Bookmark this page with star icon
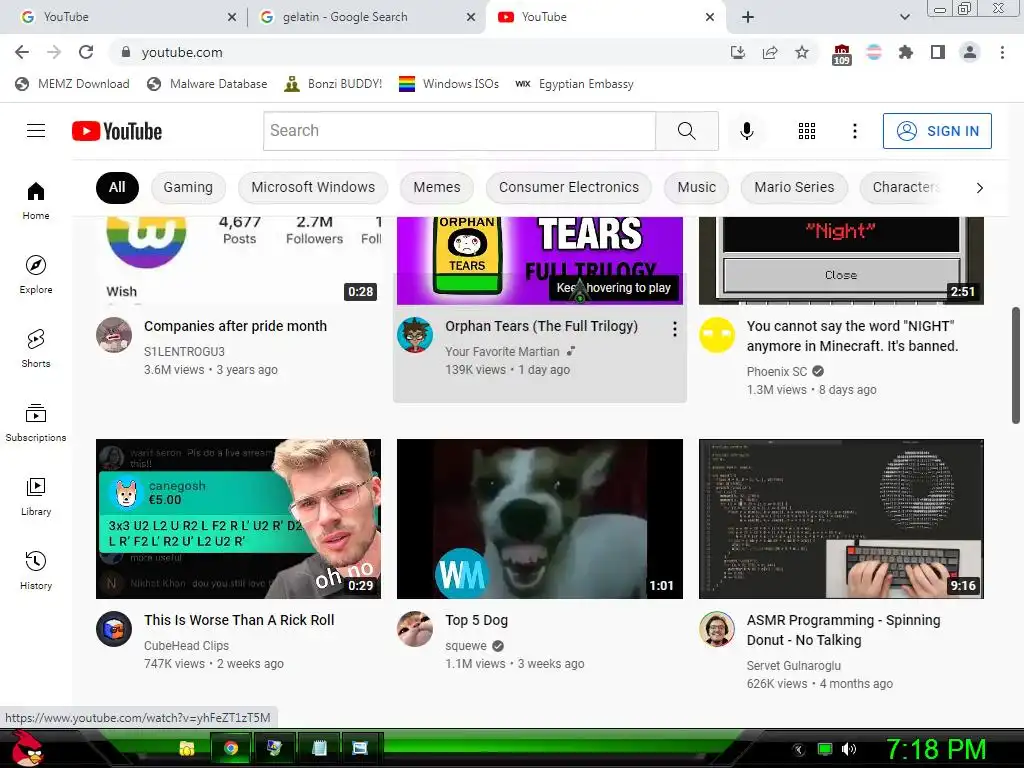 (x=802, y=52)
